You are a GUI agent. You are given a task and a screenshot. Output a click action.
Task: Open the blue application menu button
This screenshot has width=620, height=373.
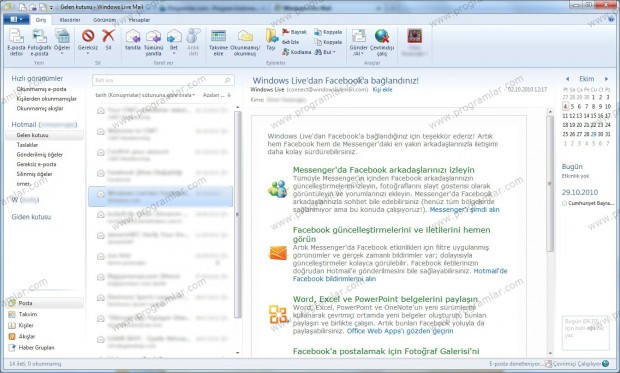pyautogui.click(x=16, y=19)
